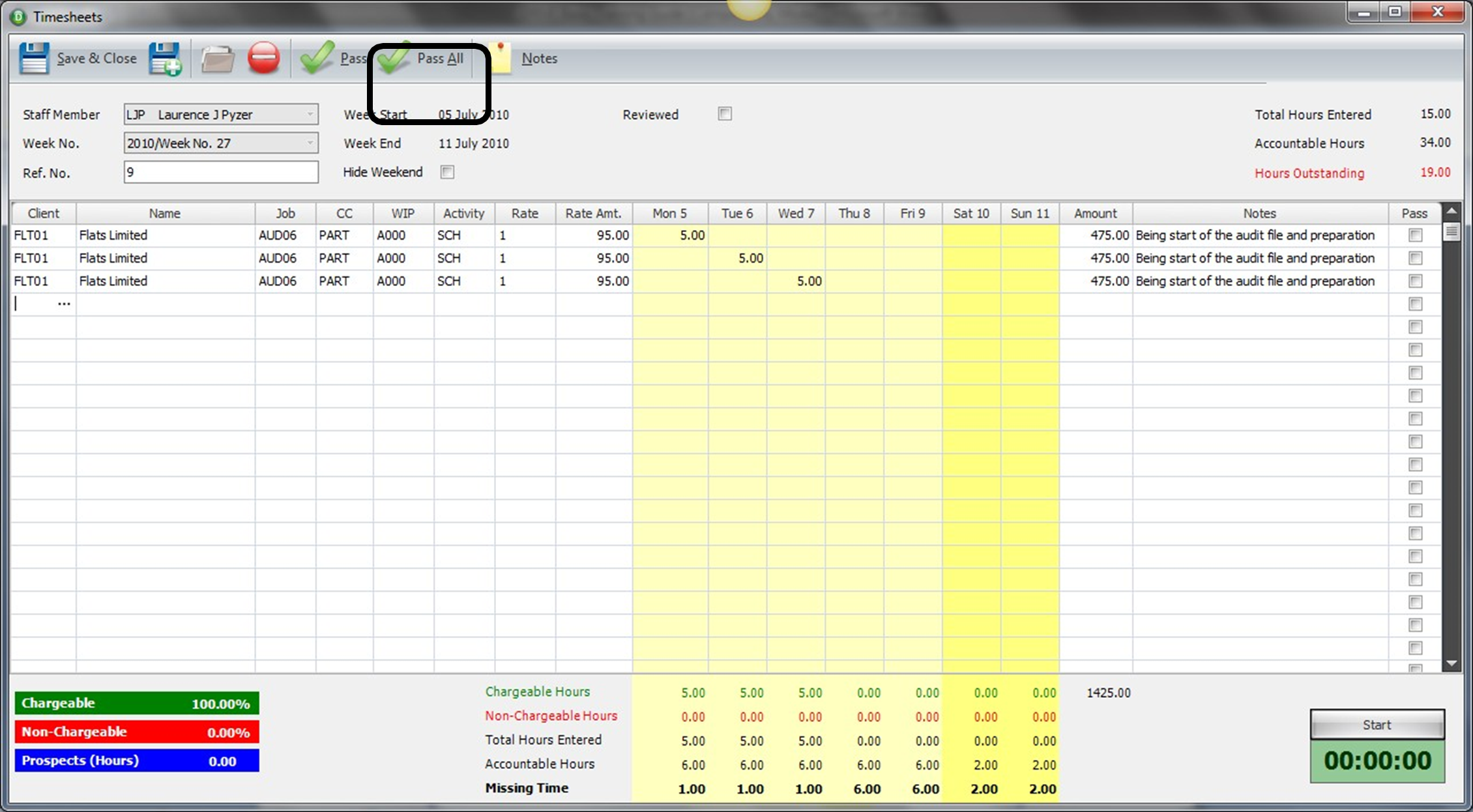Click the Activity column header

coord(464,213)
